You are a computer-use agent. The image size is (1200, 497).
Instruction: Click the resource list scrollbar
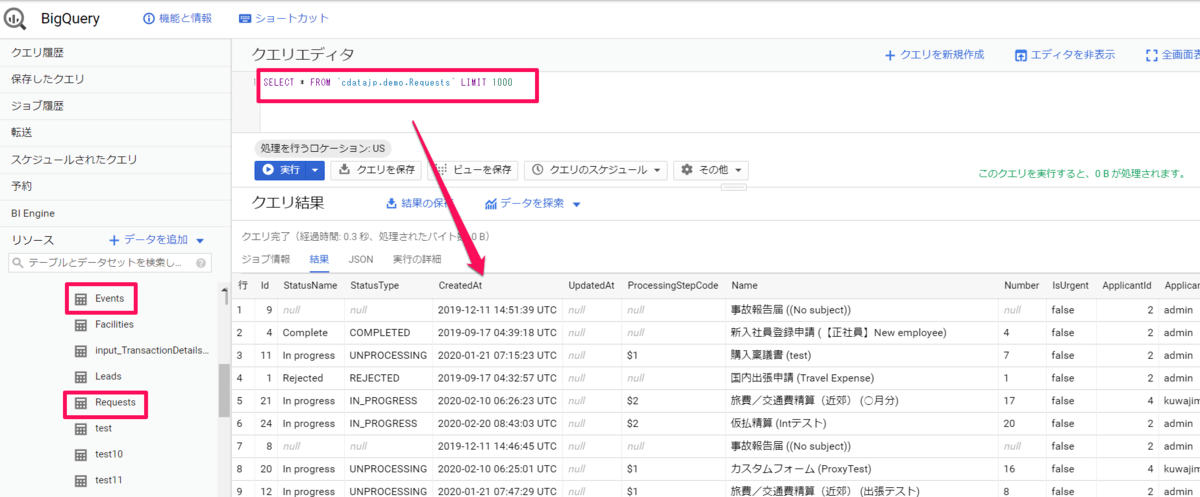point(224,390)
